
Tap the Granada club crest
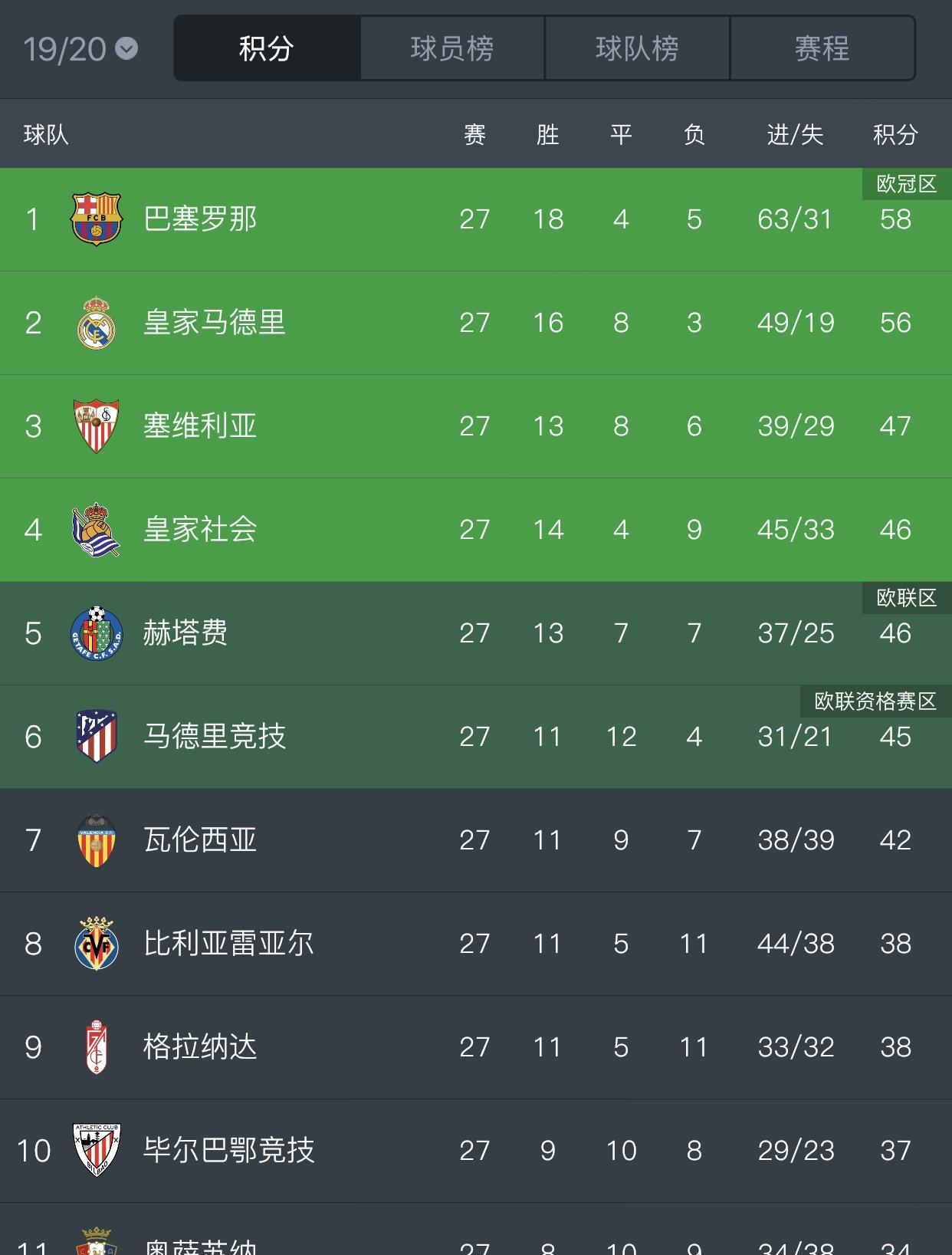(x=97, y=1047)
